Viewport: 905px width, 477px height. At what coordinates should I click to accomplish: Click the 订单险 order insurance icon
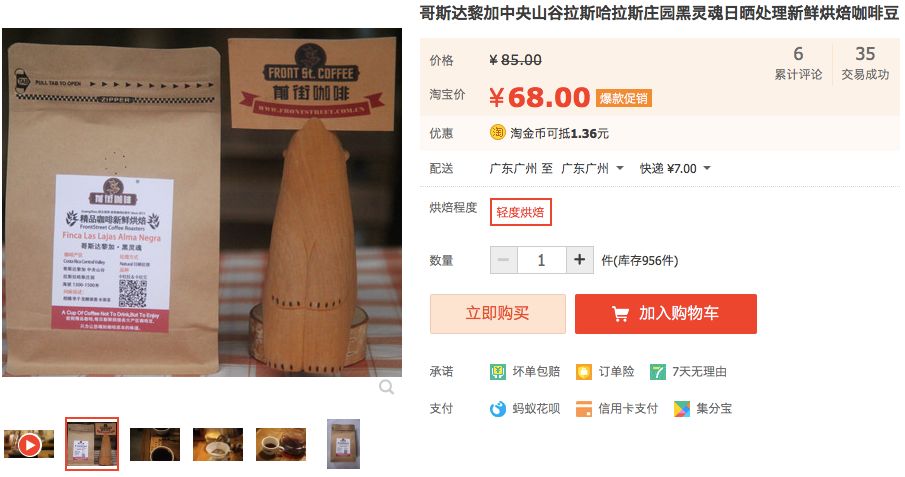[x=584, y=372]
